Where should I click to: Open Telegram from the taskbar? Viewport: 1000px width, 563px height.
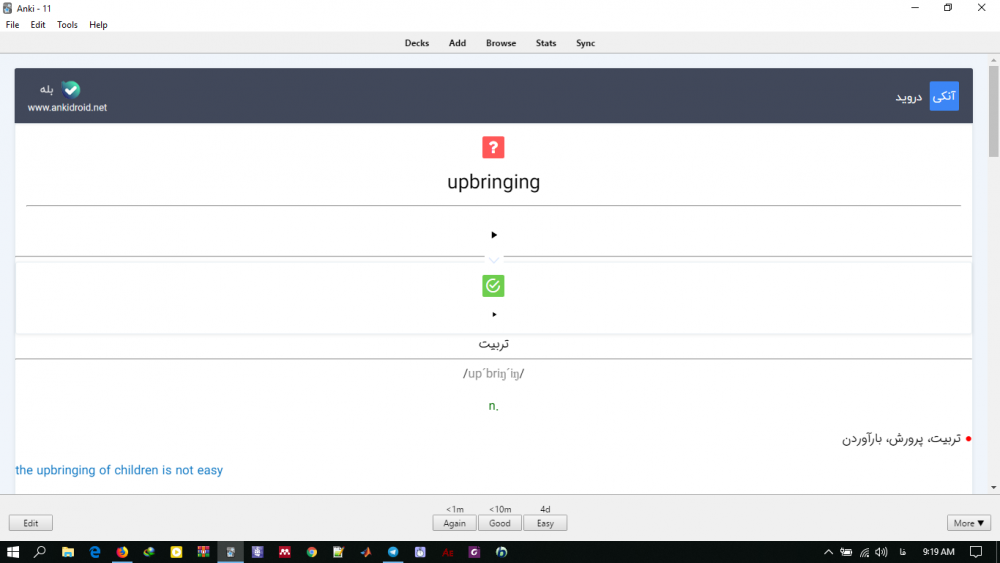[393, 552]
